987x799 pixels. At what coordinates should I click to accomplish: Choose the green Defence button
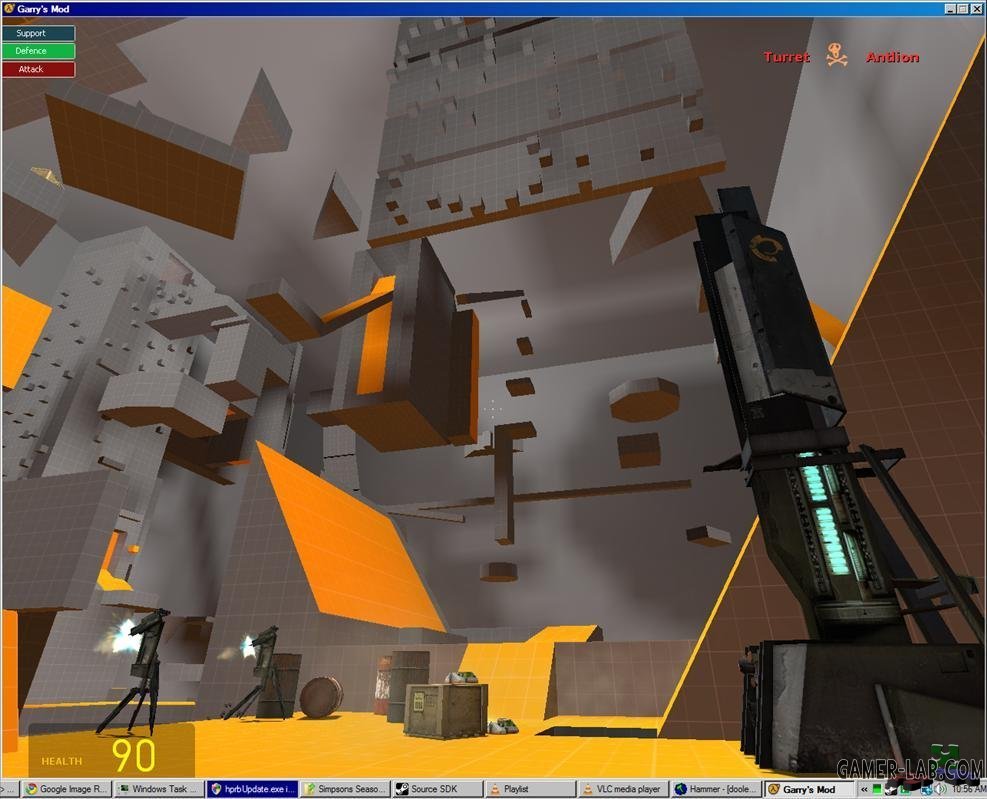click(x=38, y=51)
